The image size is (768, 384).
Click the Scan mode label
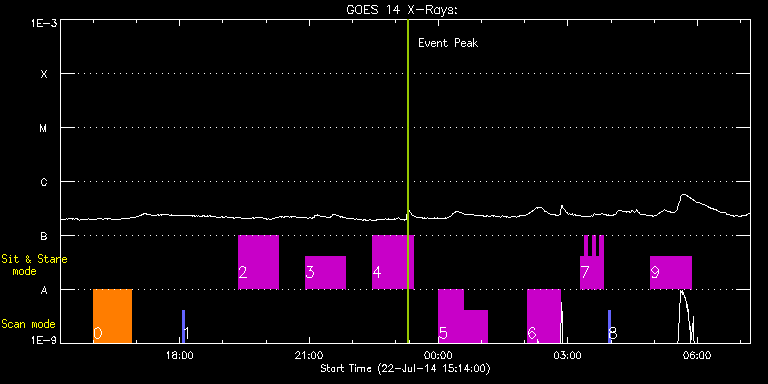(x=28, y=324)
